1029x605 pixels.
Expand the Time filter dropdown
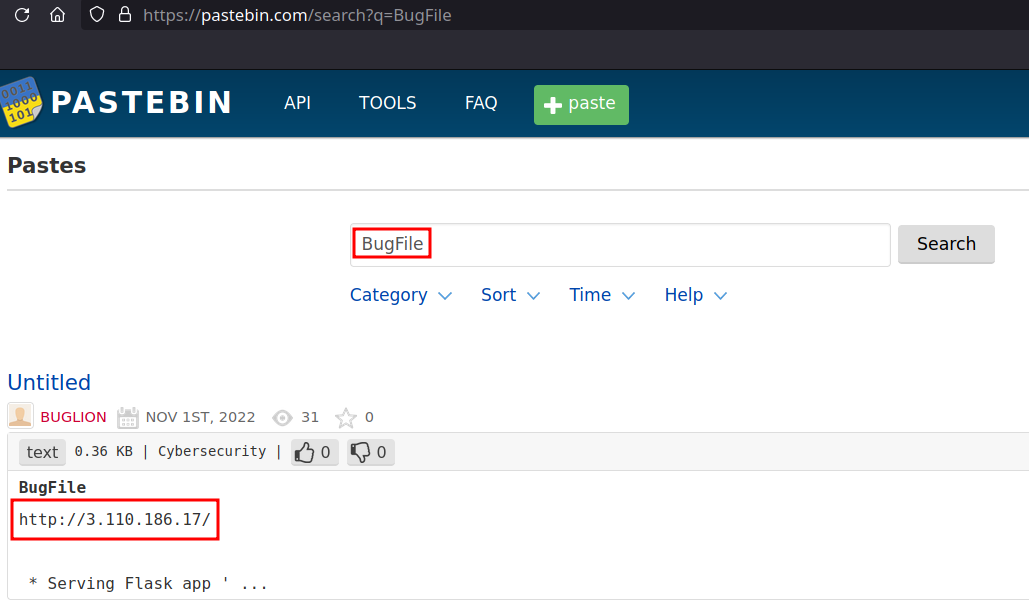[x=602, y=295]
